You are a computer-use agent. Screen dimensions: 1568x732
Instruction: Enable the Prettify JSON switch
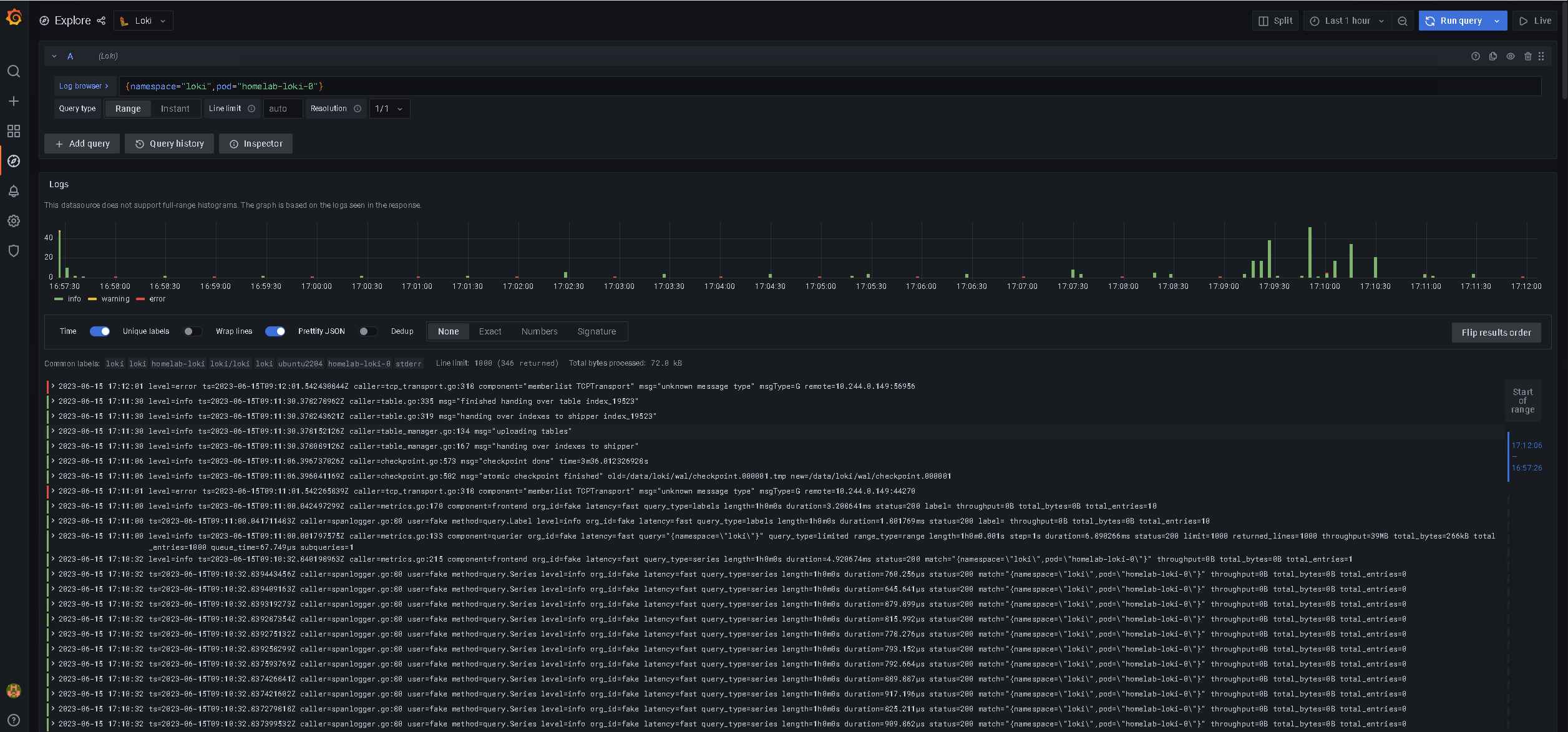368,331
